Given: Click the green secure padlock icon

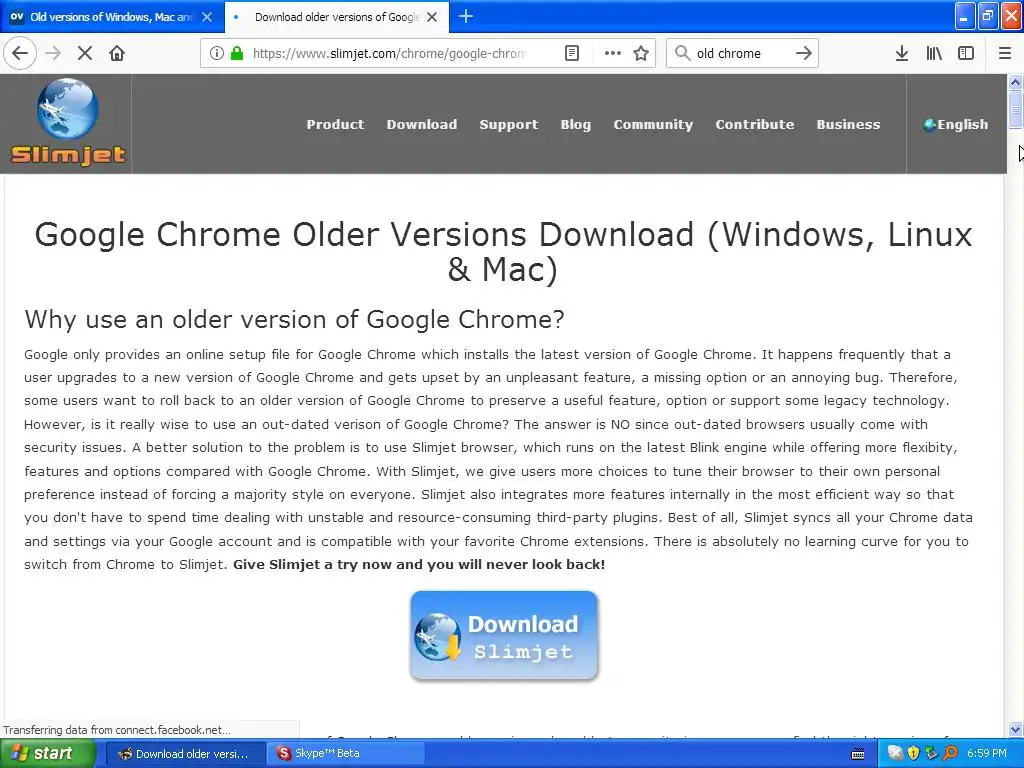Looking at the screenshot, I should coord(237,53).
